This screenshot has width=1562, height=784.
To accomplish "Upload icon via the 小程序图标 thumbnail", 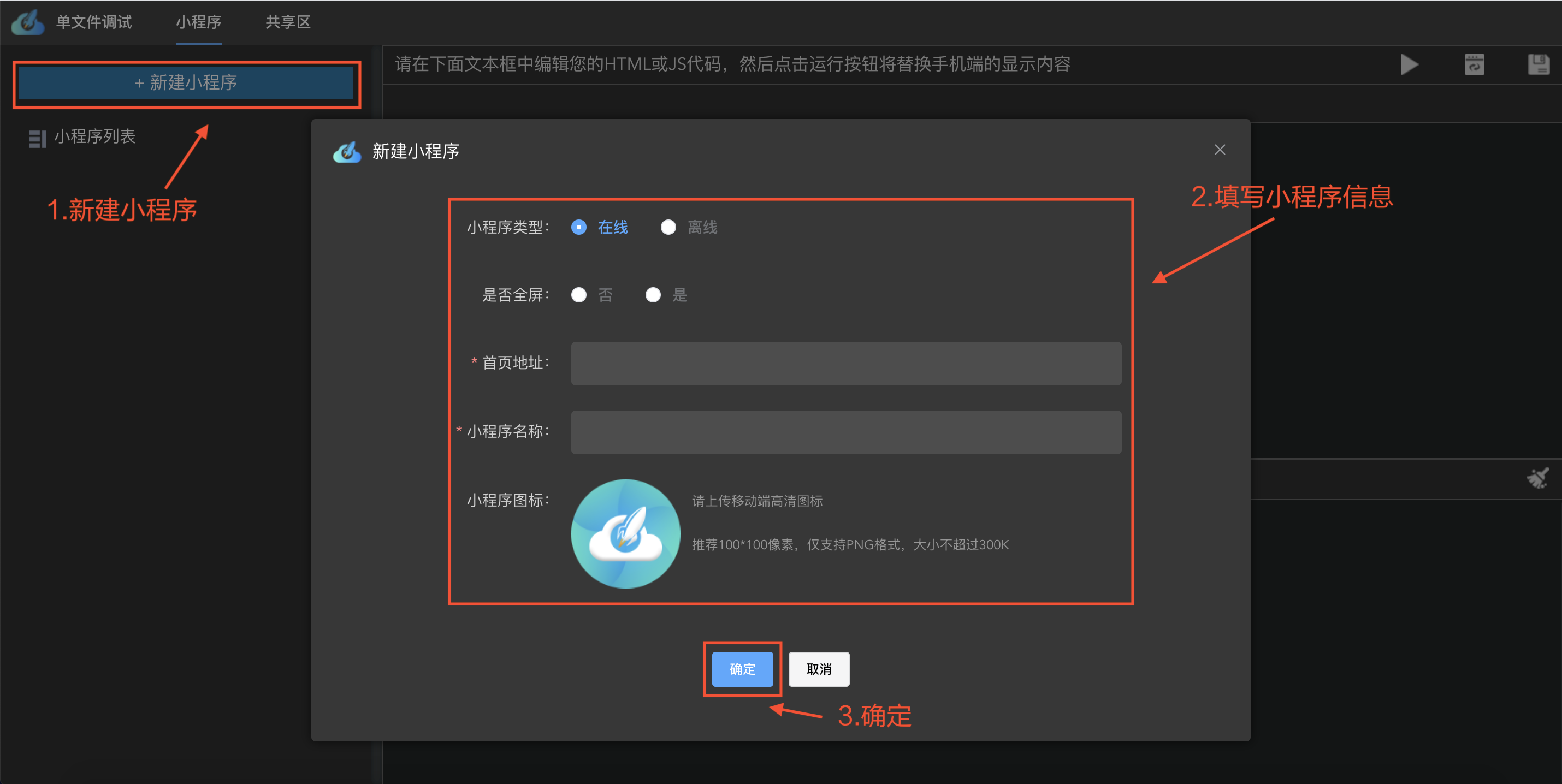I will (626, 533).
